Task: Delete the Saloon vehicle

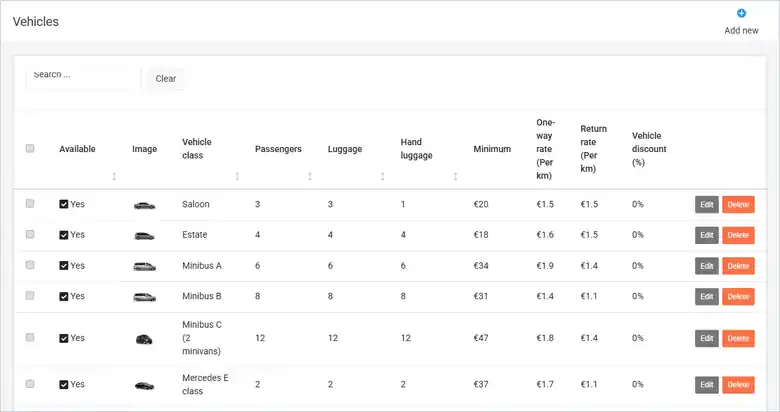Action: (738, 205)
